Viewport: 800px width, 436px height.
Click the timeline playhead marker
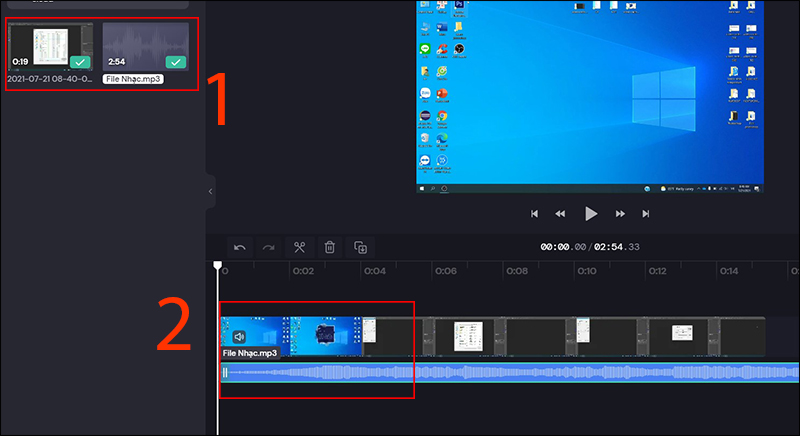tap(217, 266)
